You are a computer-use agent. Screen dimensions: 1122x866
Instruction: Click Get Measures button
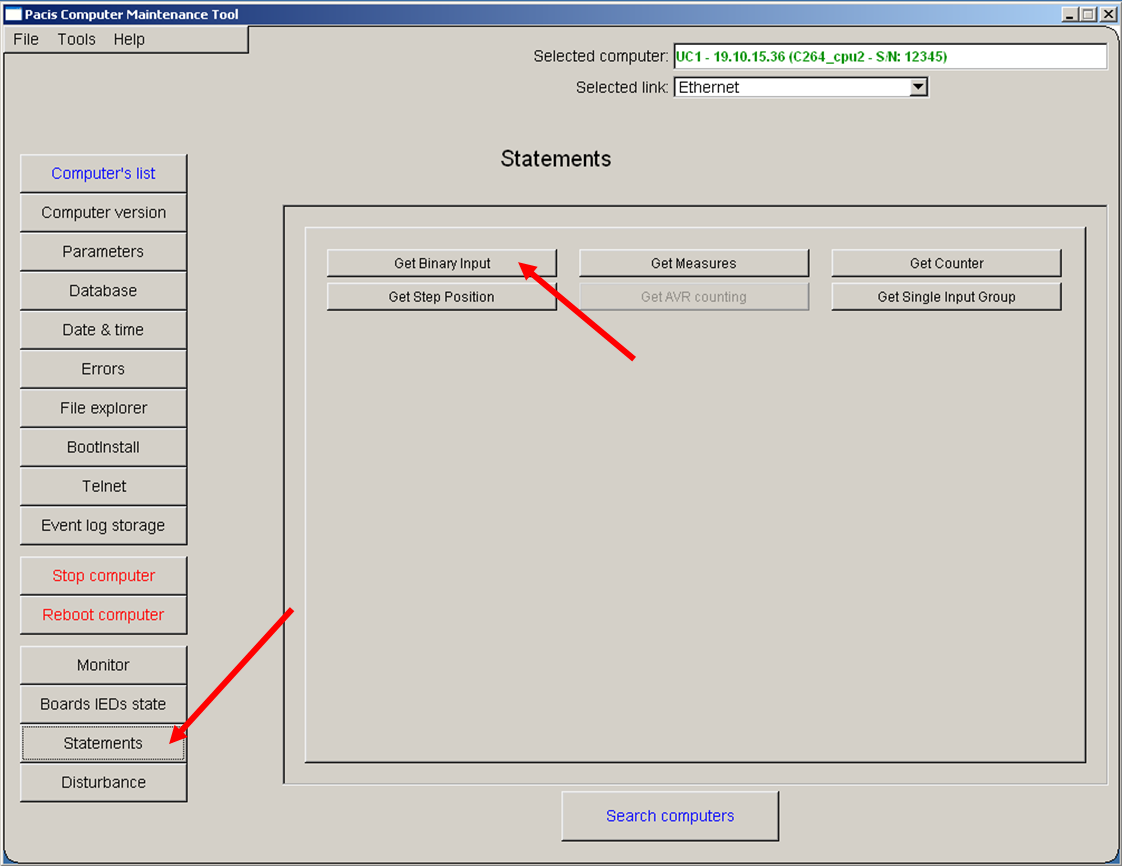693,263
